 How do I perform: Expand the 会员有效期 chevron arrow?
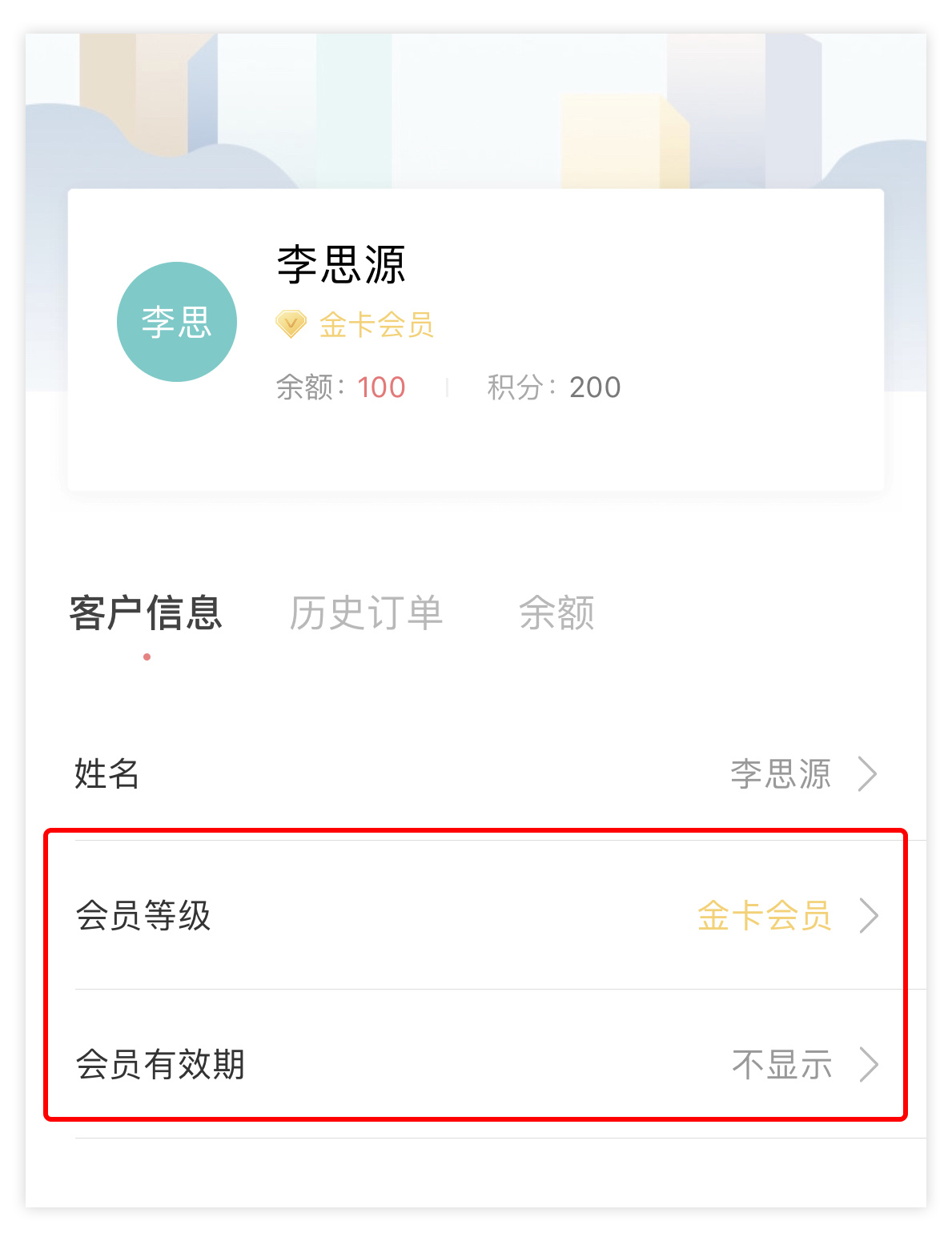pos(869,1065)
